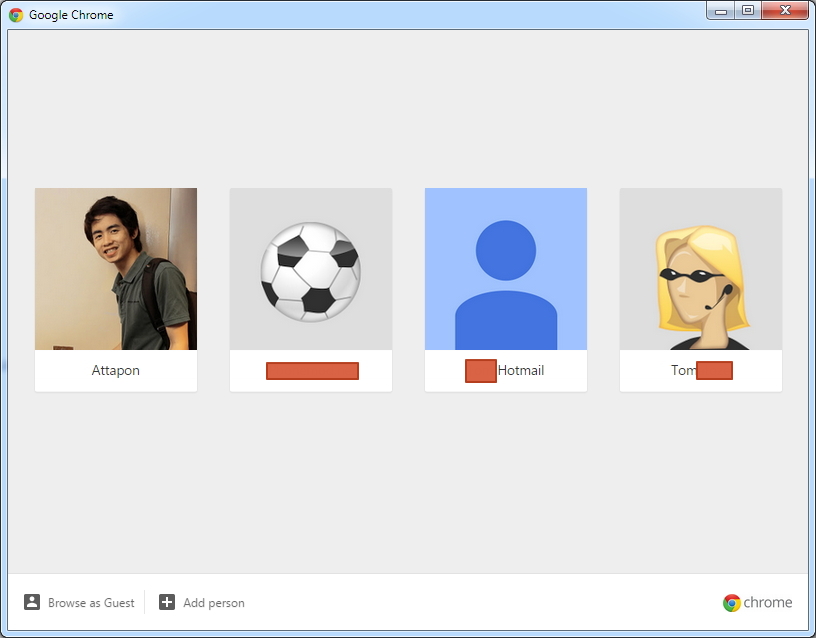This screenshot has height=638, width=816.
Task: Click the Chrome icon in title bar
Action: (x=16, y=15)
